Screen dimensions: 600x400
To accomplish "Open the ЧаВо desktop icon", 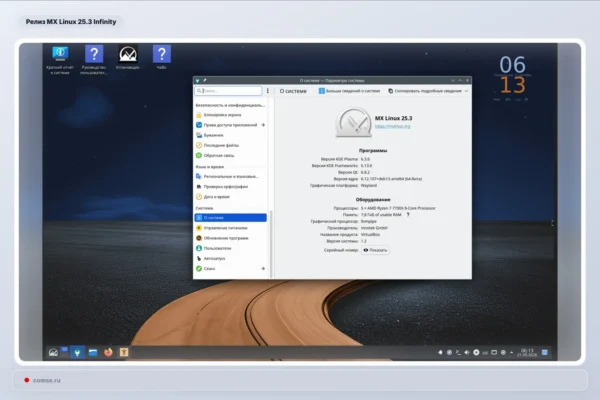I will click(x=161, y=57).
